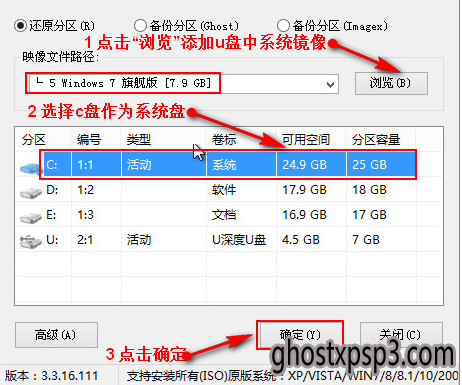The image size is (462, 385).
Task: Click the 5 Windows 7 旗舰版 image entry
Action: (x=123, y=83)
